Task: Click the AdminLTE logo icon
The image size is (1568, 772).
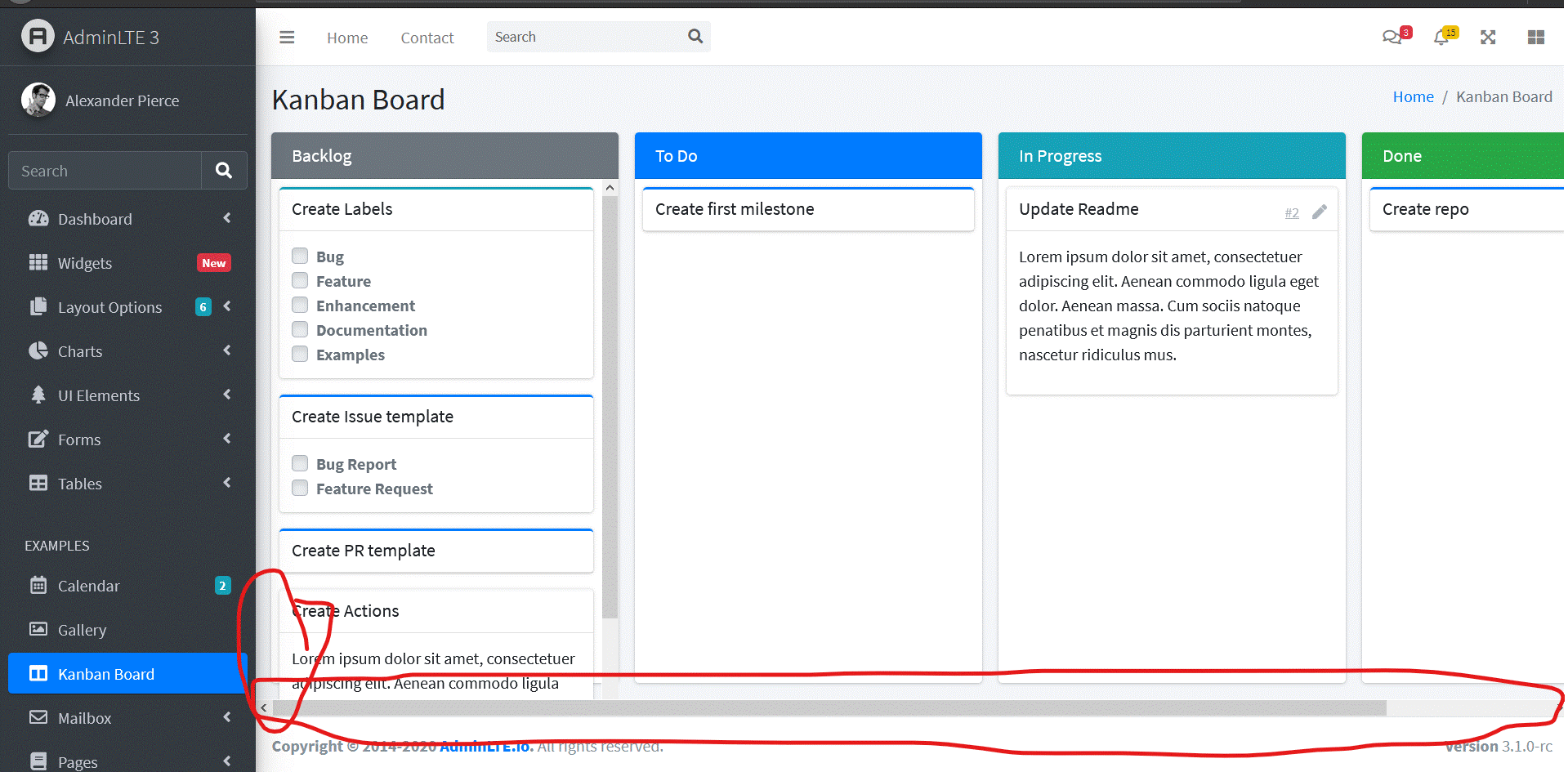Action: point(37,36)
